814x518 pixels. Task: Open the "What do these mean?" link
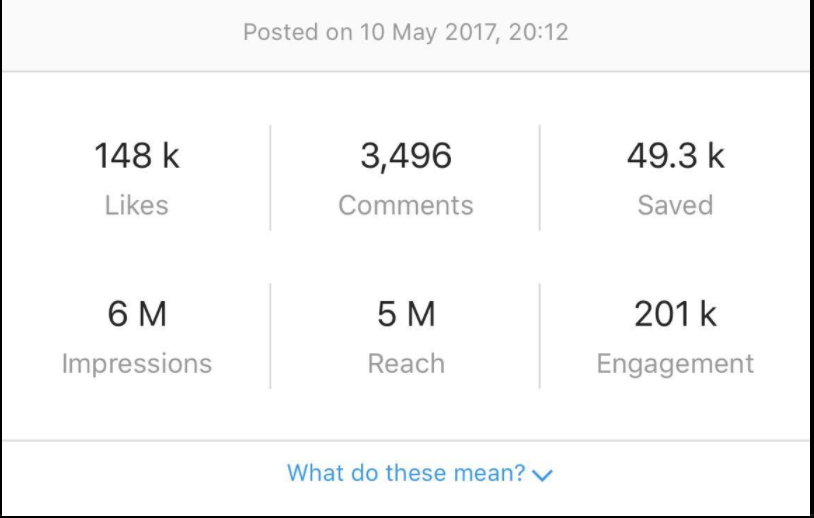406,472
